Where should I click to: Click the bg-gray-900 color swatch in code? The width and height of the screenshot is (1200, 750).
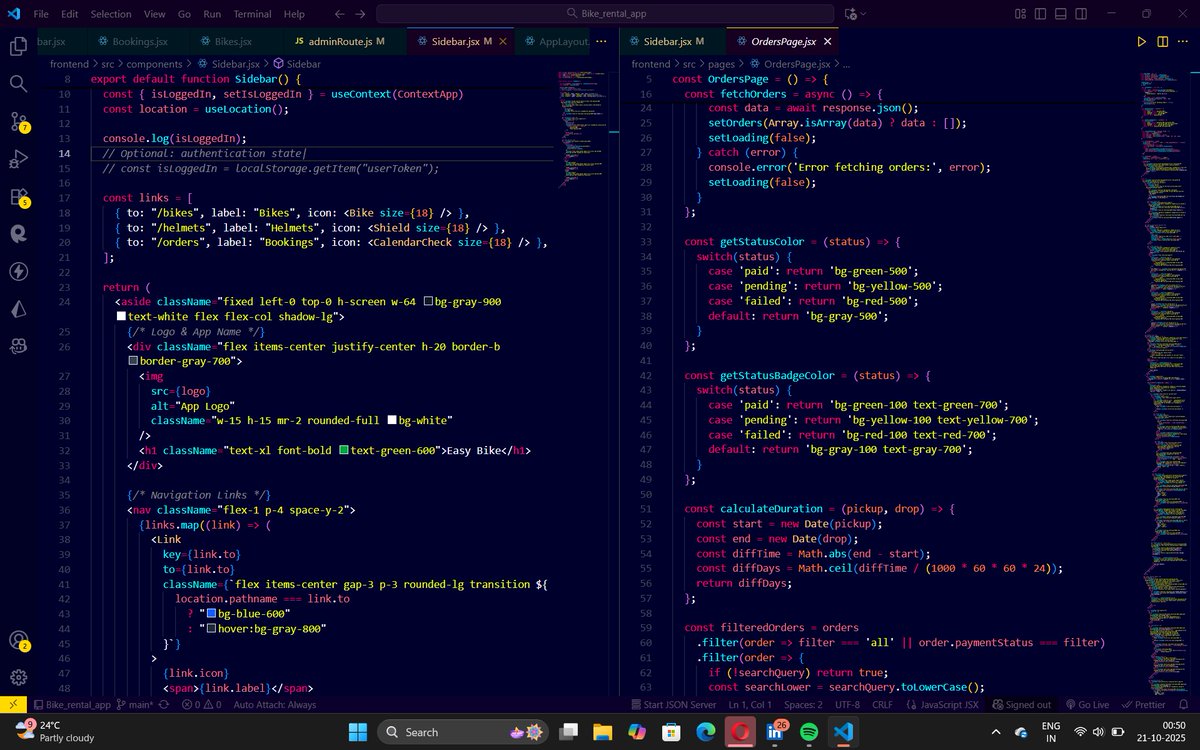coord(429,301)
